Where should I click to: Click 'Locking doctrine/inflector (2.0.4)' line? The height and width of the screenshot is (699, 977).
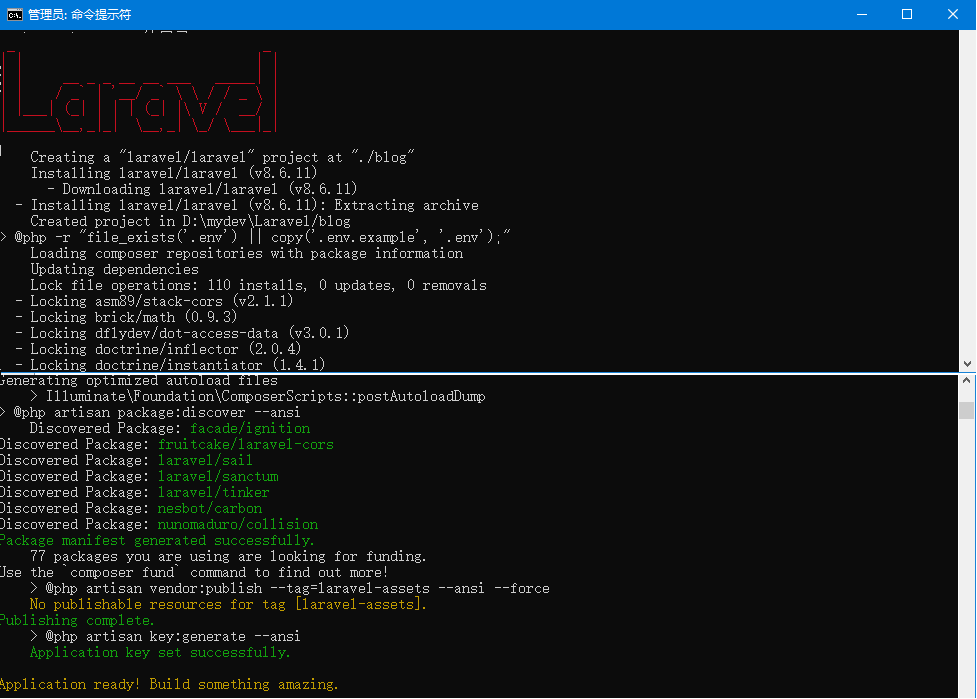158,349
